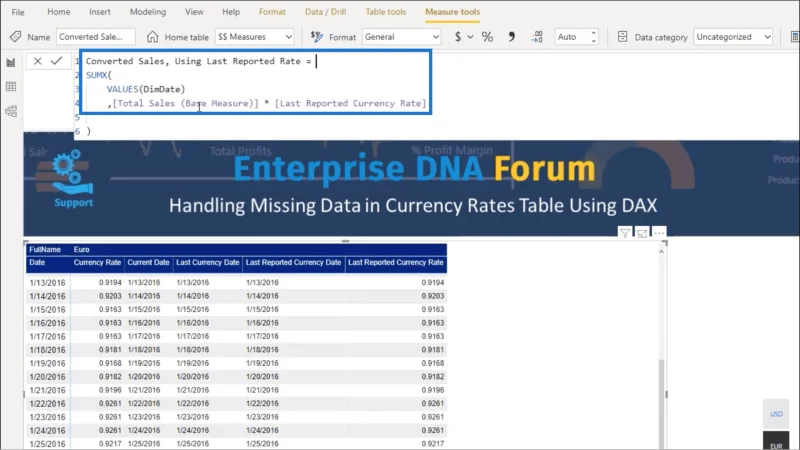Open the Help tab
The height and width of the screenshot is (450, 800).
pyautogui.click(x=231, y=12)
